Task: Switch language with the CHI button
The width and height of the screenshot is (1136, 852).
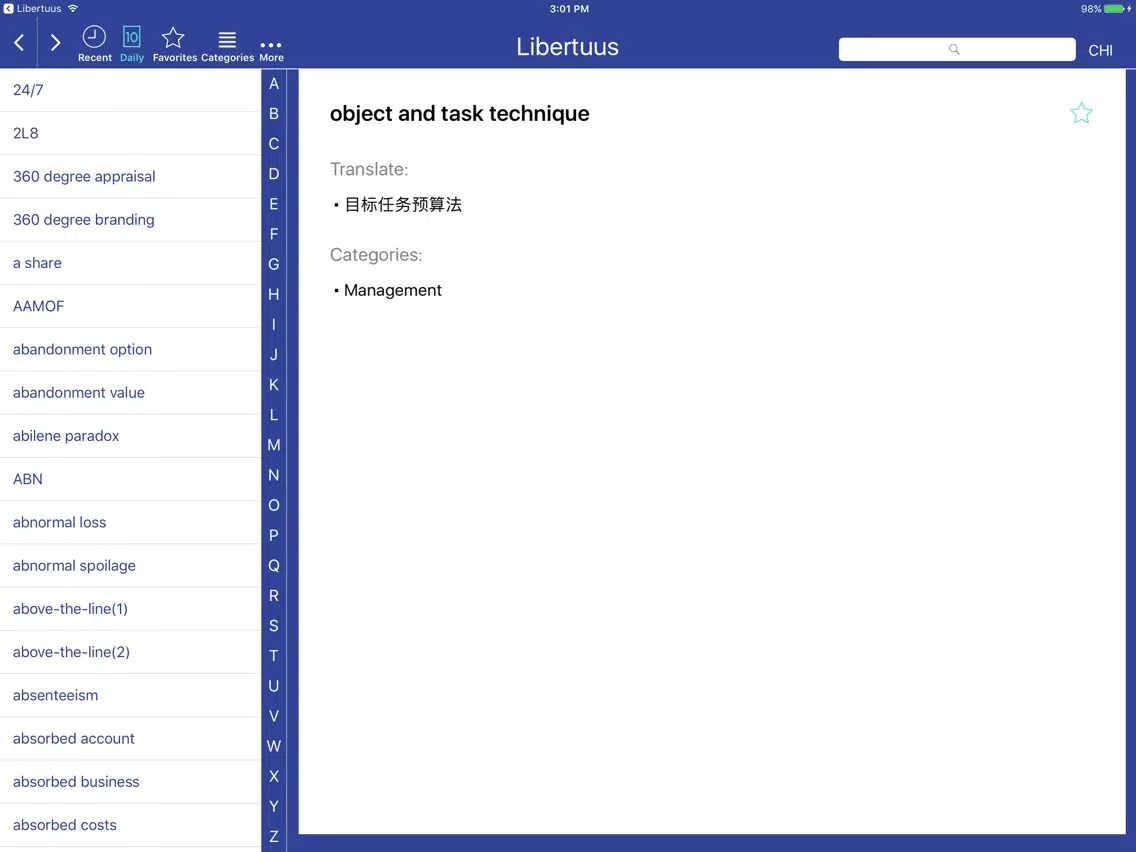Action: tap(1100, 51)
